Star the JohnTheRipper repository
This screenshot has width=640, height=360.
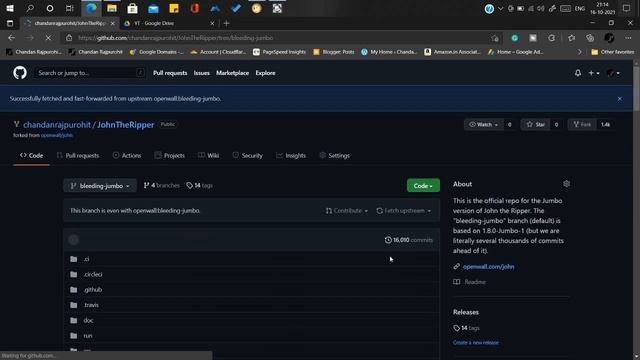coord(536,124)
